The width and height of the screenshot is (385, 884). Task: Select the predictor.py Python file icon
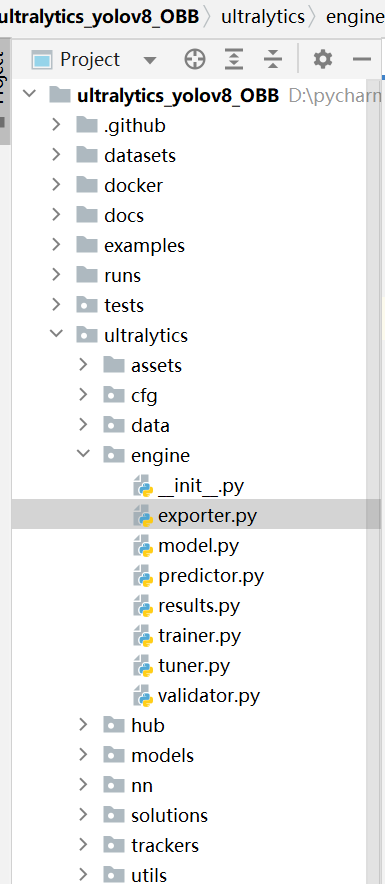143,576
